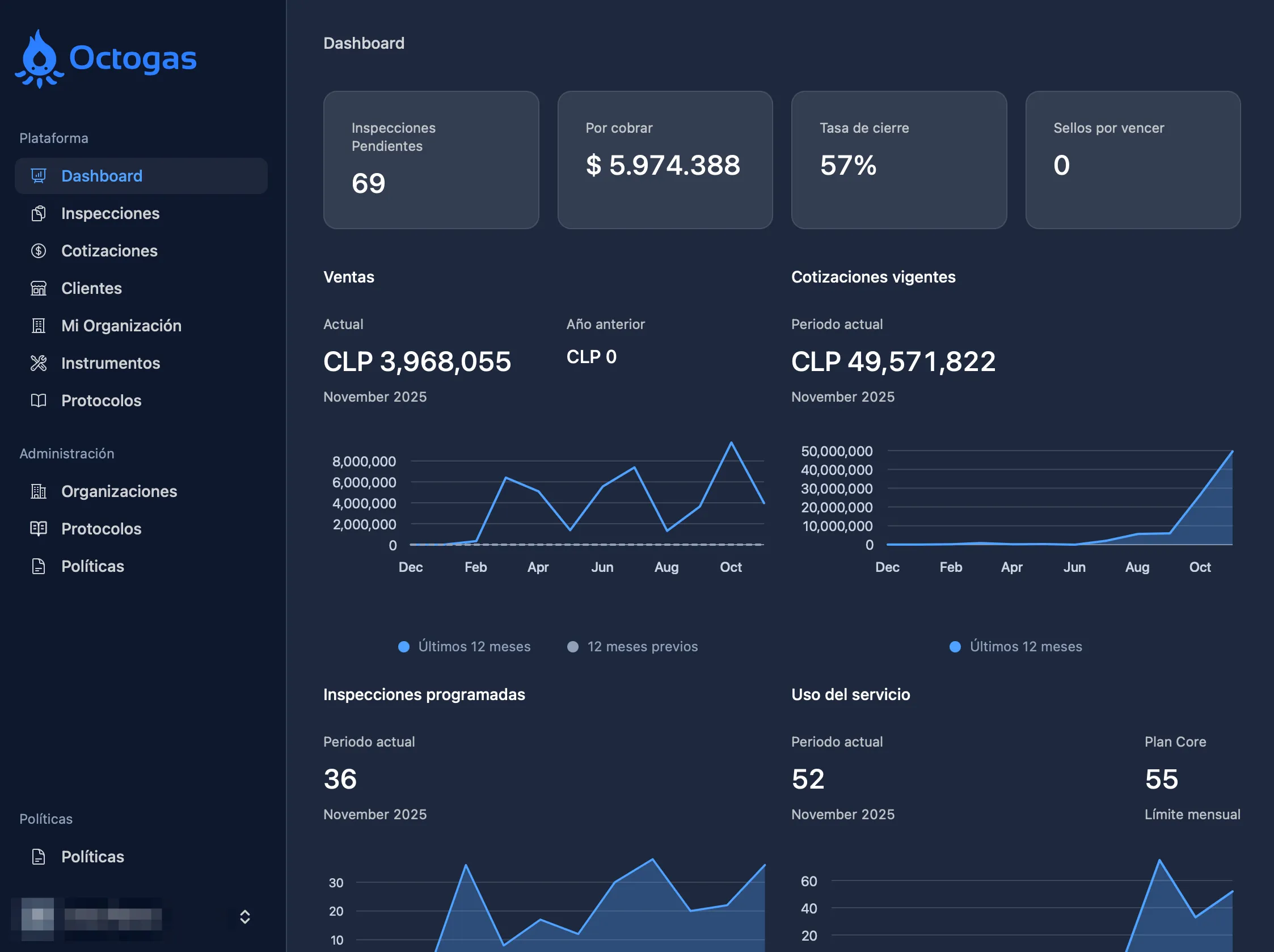Open the Inspecciones Pendientes card

click(x=431, y=159)
